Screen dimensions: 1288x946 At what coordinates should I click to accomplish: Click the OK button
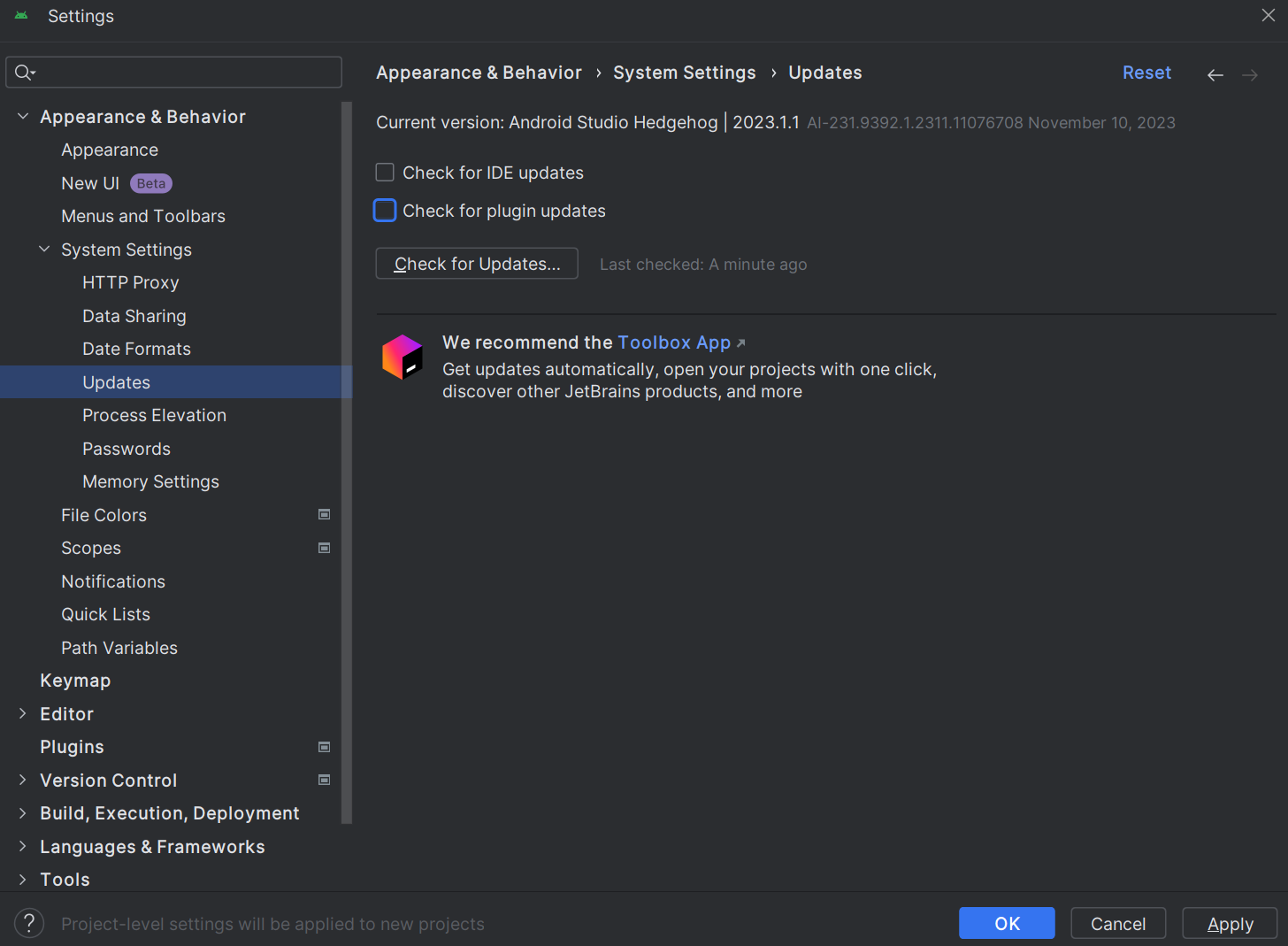(x=1007, y=923)
